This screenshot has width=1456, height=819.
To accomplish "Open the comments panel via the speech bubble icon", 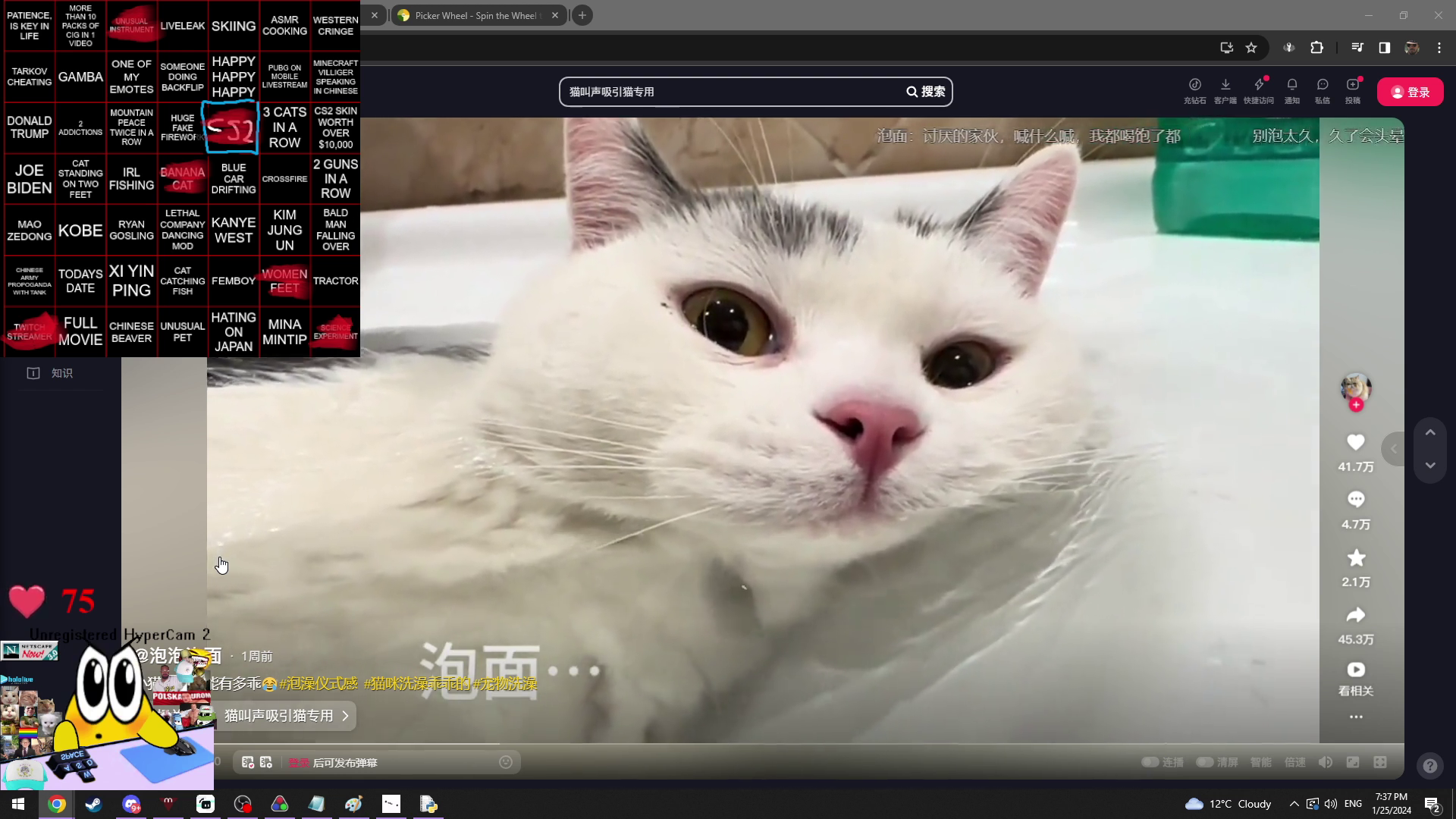I will (1357, 500).
